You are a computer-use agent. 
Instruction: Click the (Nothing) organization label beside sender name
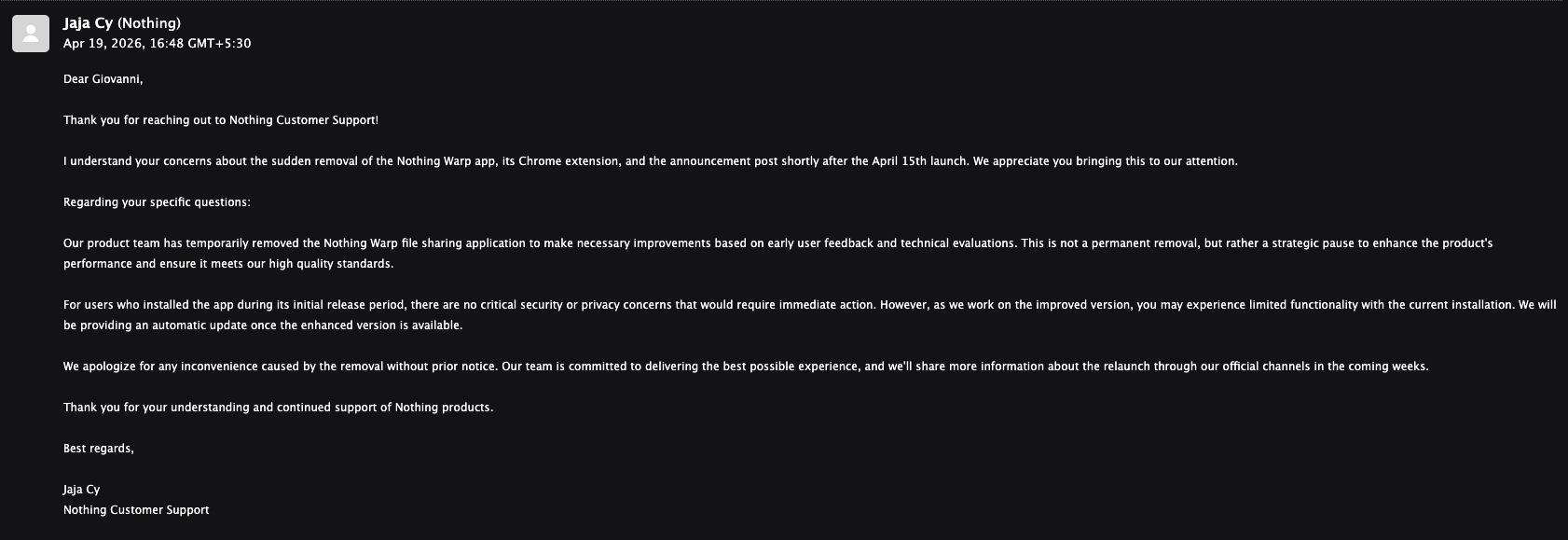[x=149, y=23]
